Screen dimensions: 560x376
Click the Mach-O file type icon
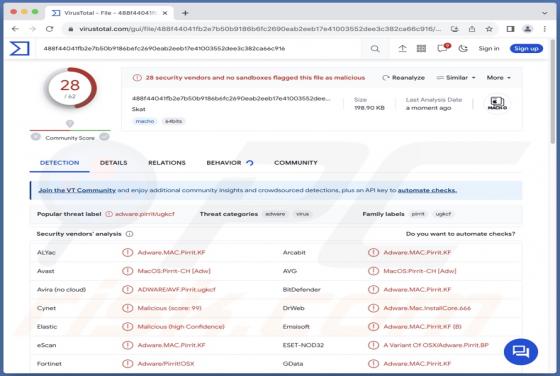(x=497, y=103)
